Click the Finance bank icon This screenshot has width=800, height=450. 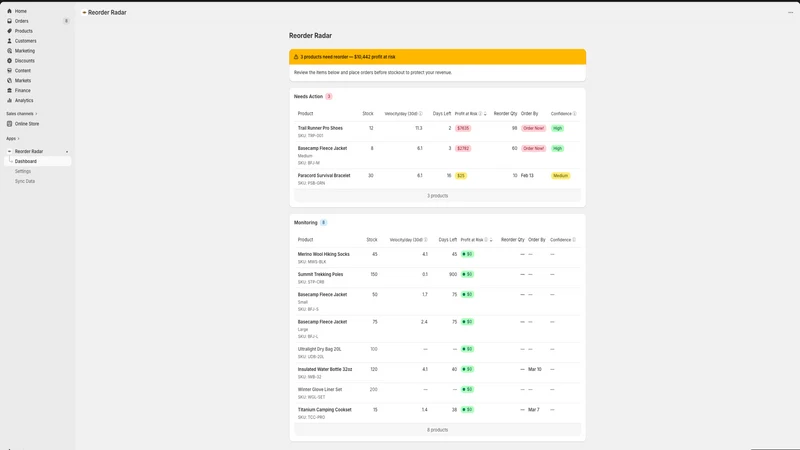point(9,90)
